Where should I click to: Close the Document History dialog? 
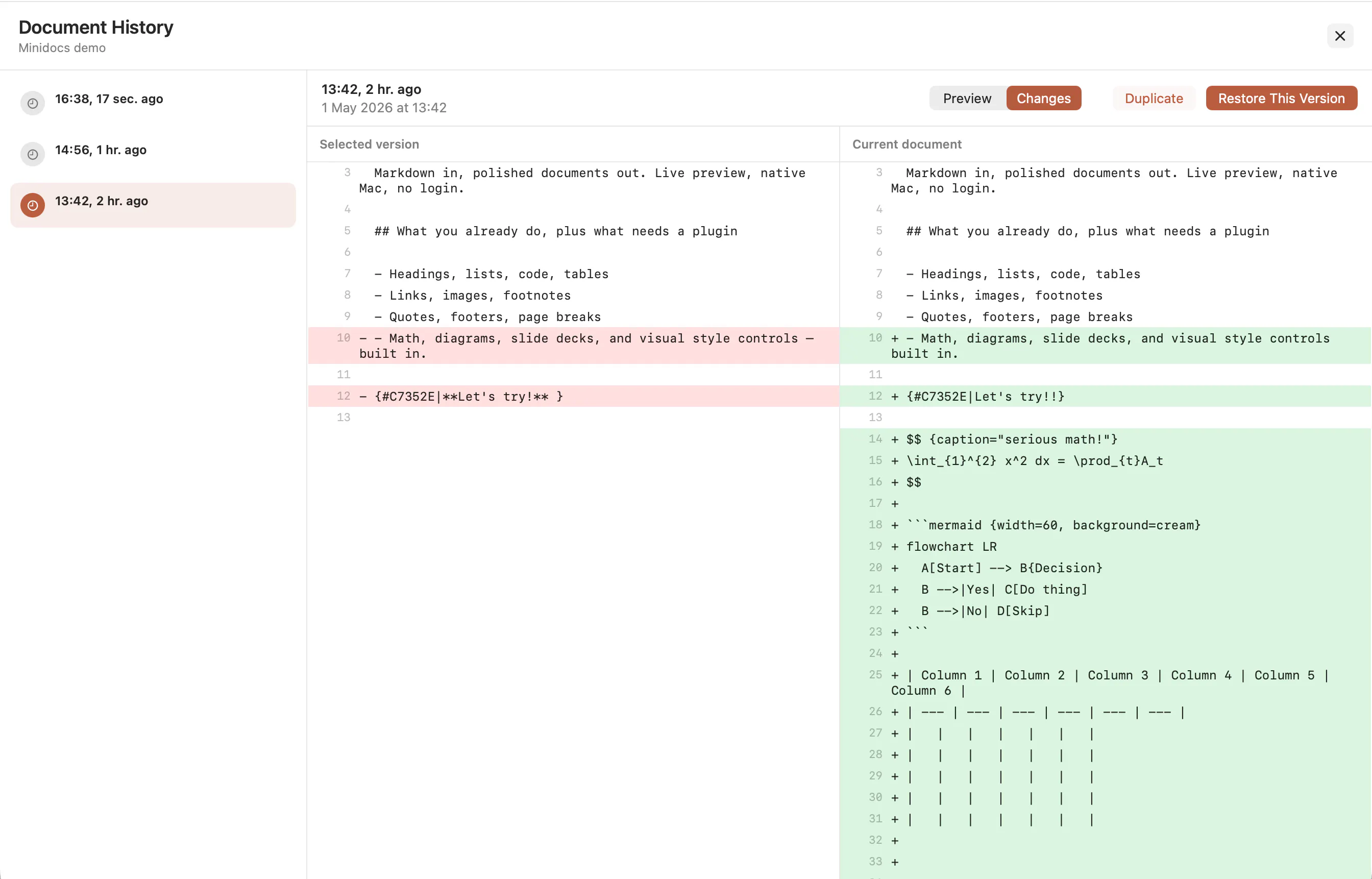pos(1340,36)
